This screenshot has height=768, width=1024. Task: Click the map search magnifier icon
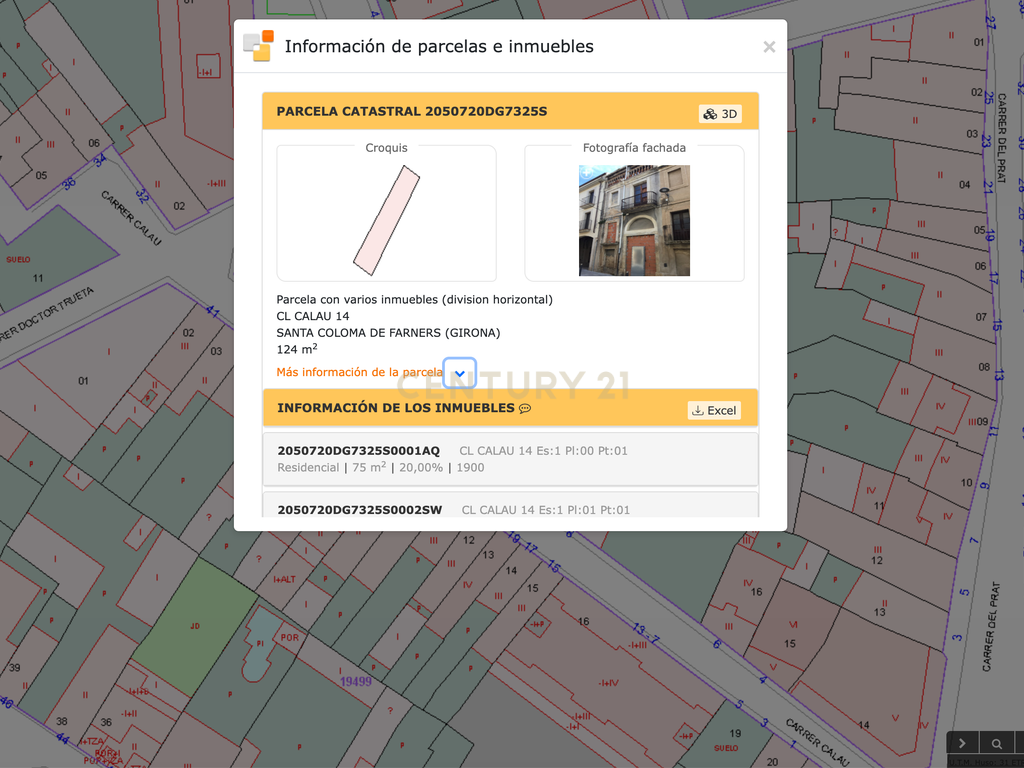click(x=997, y=743)
